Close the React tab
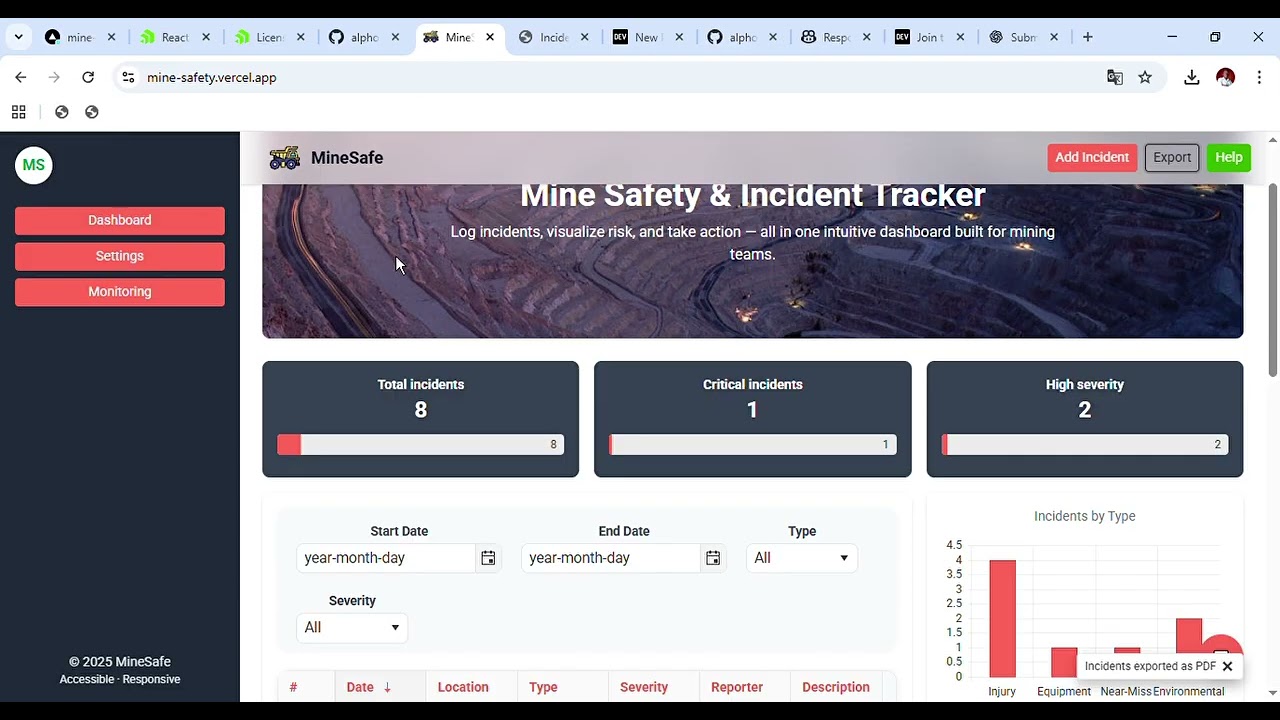 (x=206, y=37)
